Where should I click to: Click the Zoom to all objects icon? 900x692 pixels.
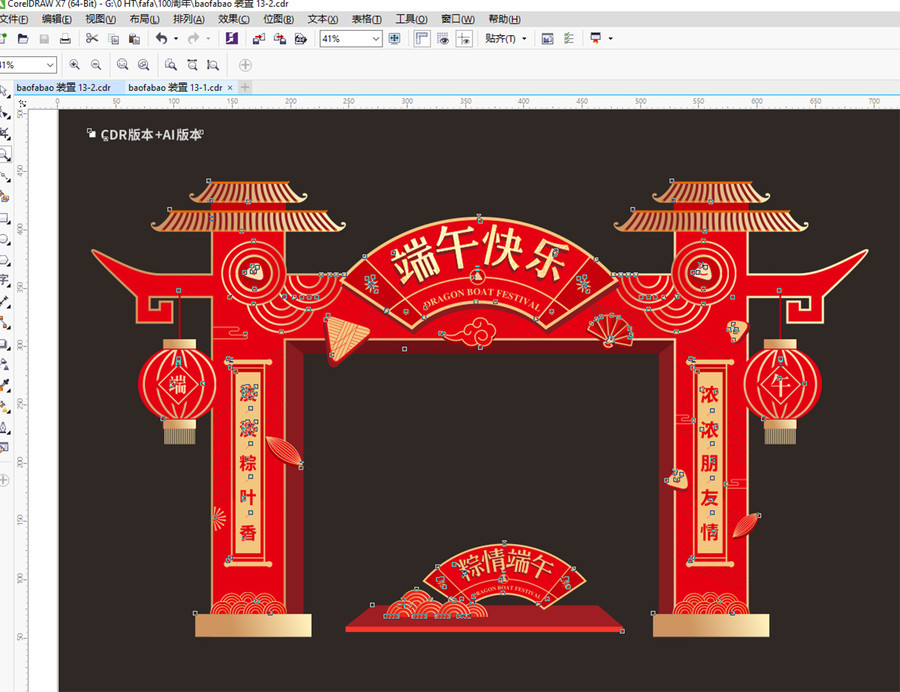143,65
